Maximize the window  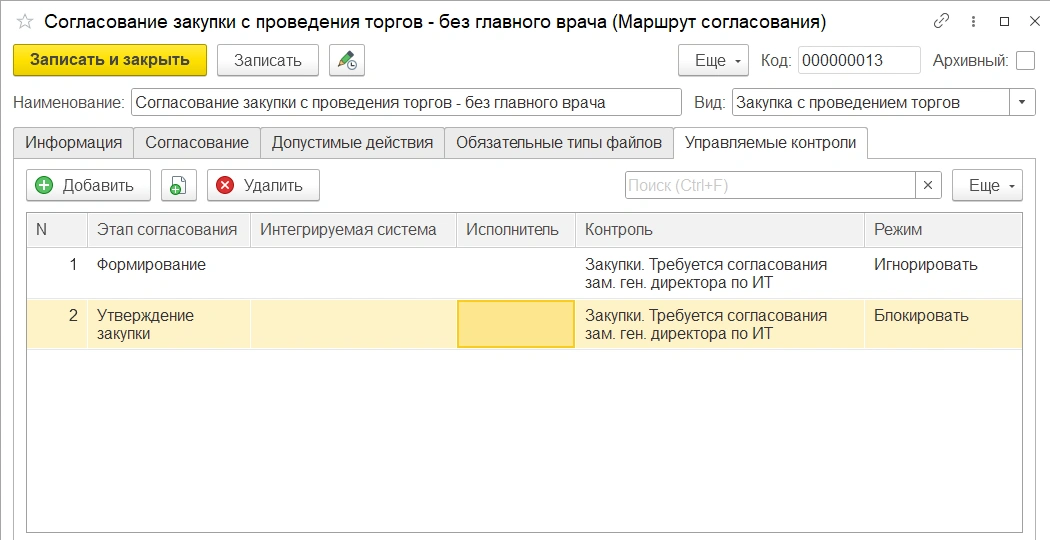coord(1004,21)
